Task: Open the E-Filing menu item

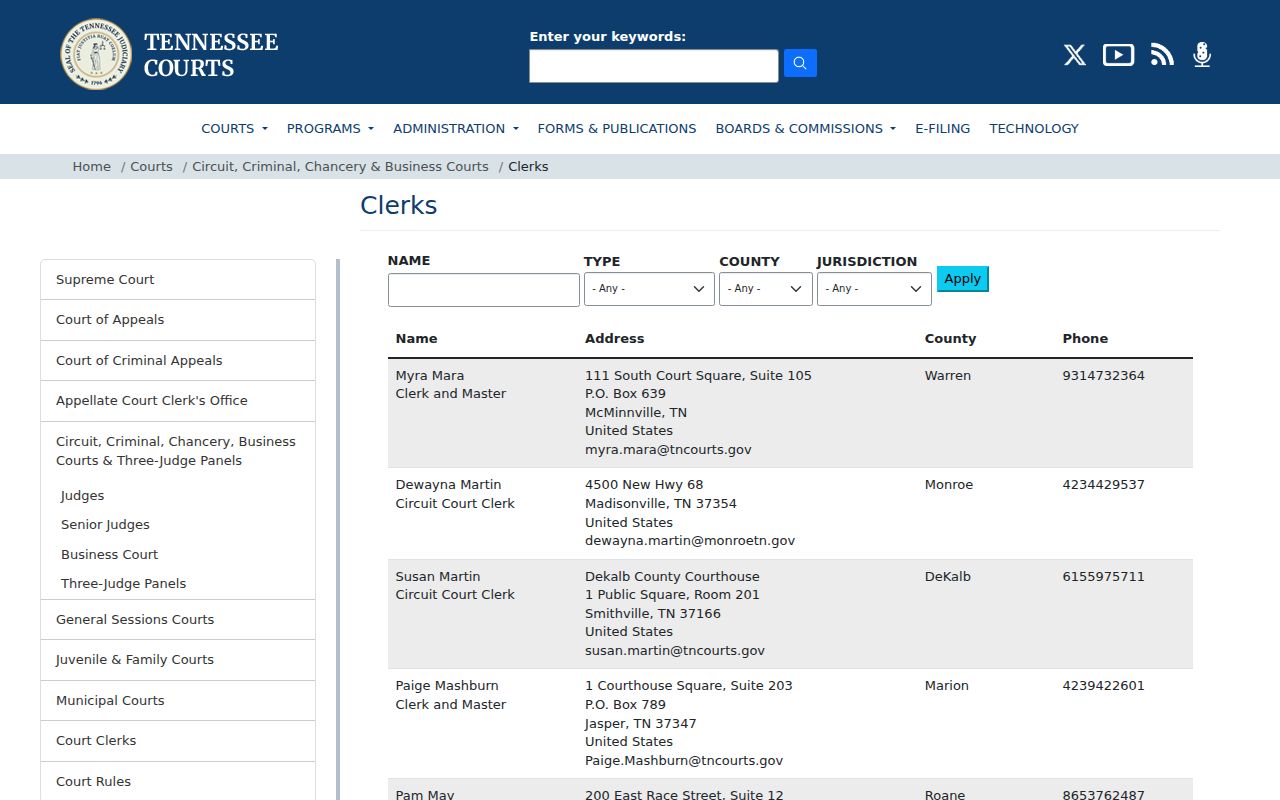Action: tap(943, 128)
